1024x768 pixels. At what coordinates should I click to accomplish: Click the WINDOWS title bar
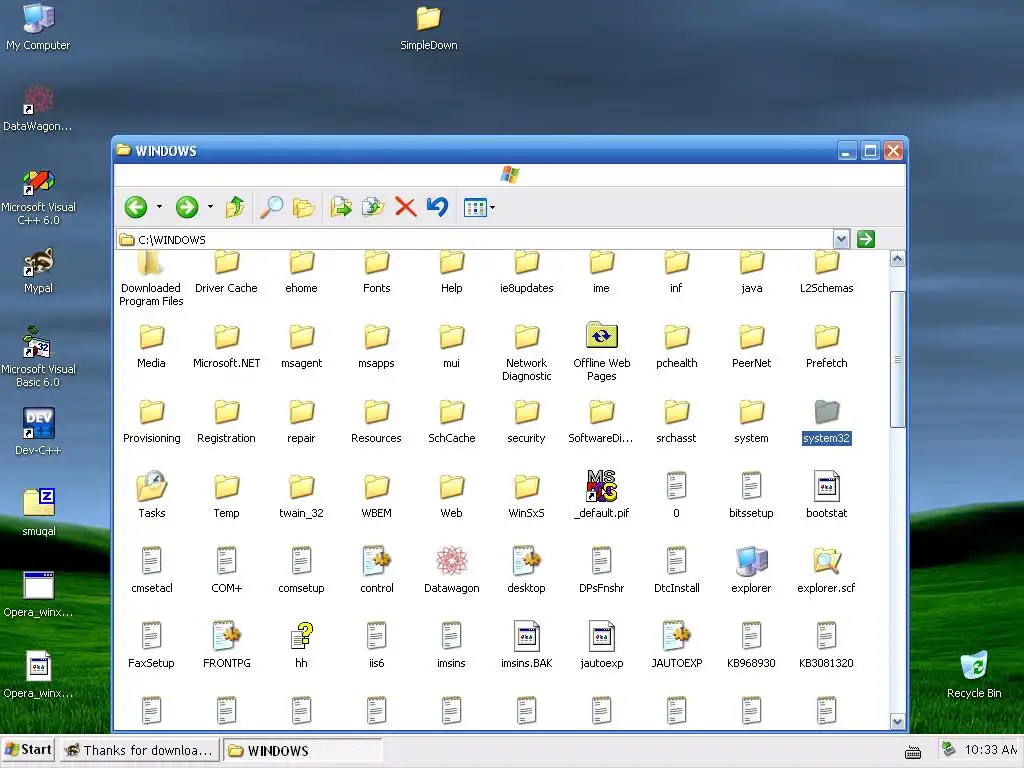[x=477, y=151]
